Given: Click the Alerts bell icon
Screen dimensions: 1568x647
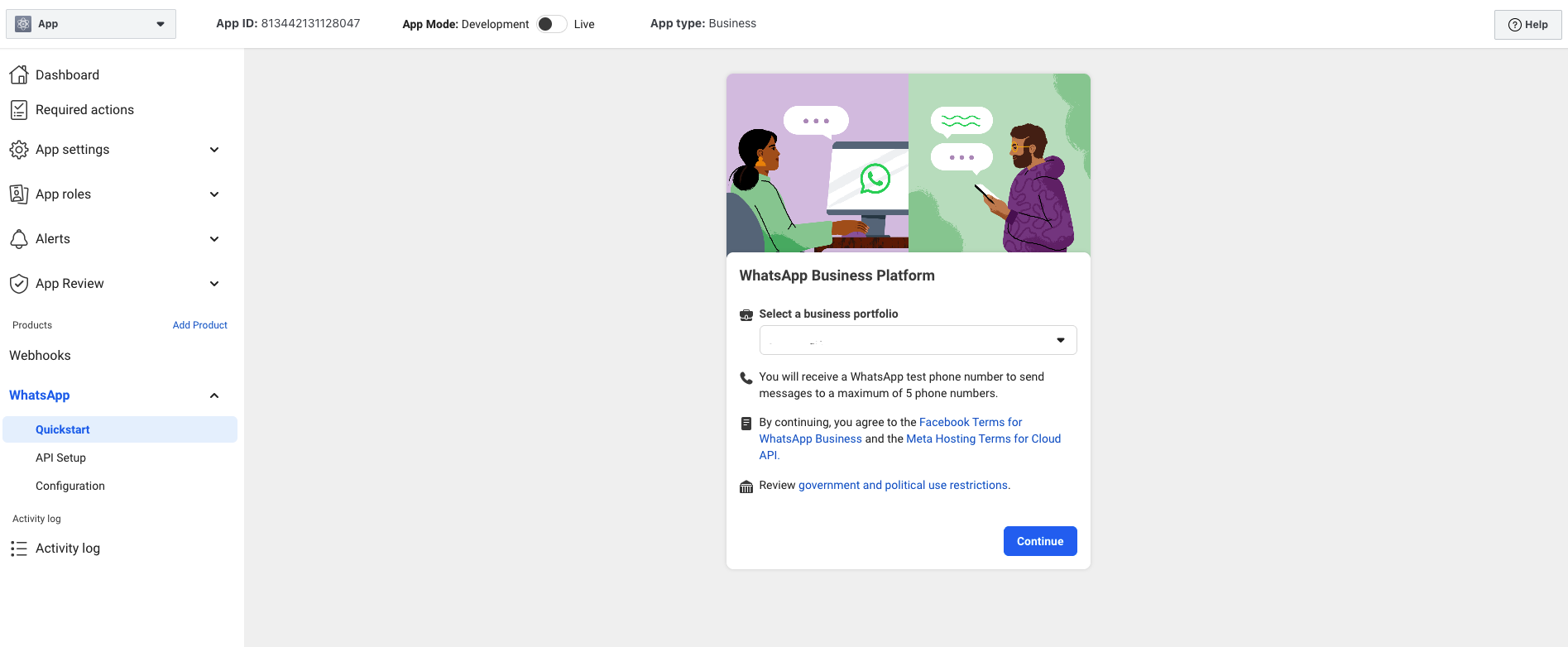Looking at the screenshot, I should pos(19,239).
